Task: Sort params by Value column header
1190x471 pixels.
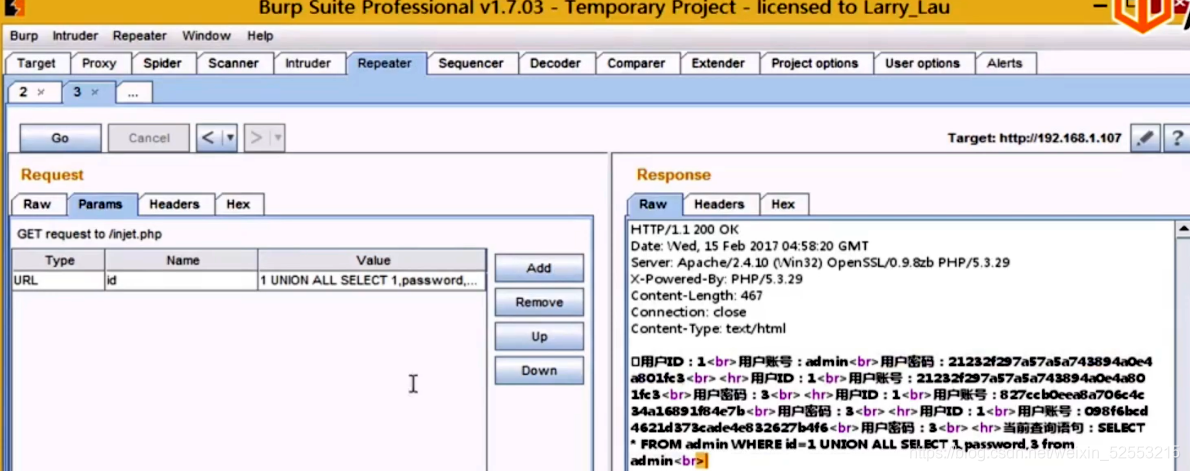Action: pos(373,260)
